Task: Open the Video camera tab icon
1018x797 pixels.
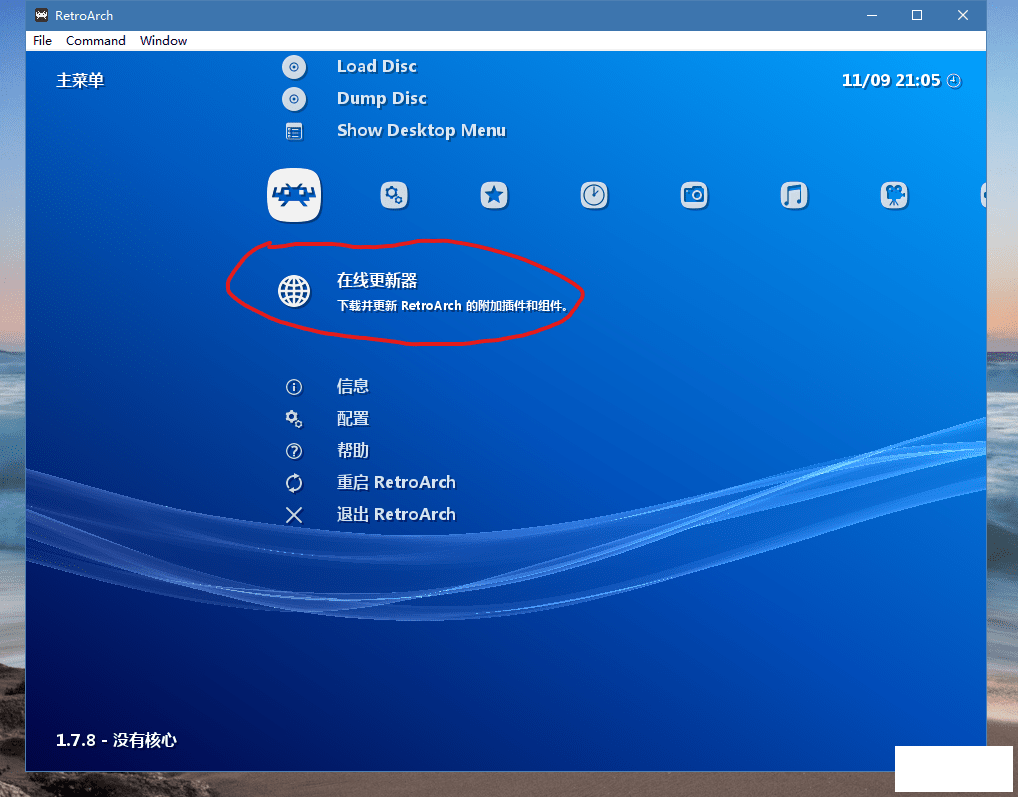Action: (894, 195)
